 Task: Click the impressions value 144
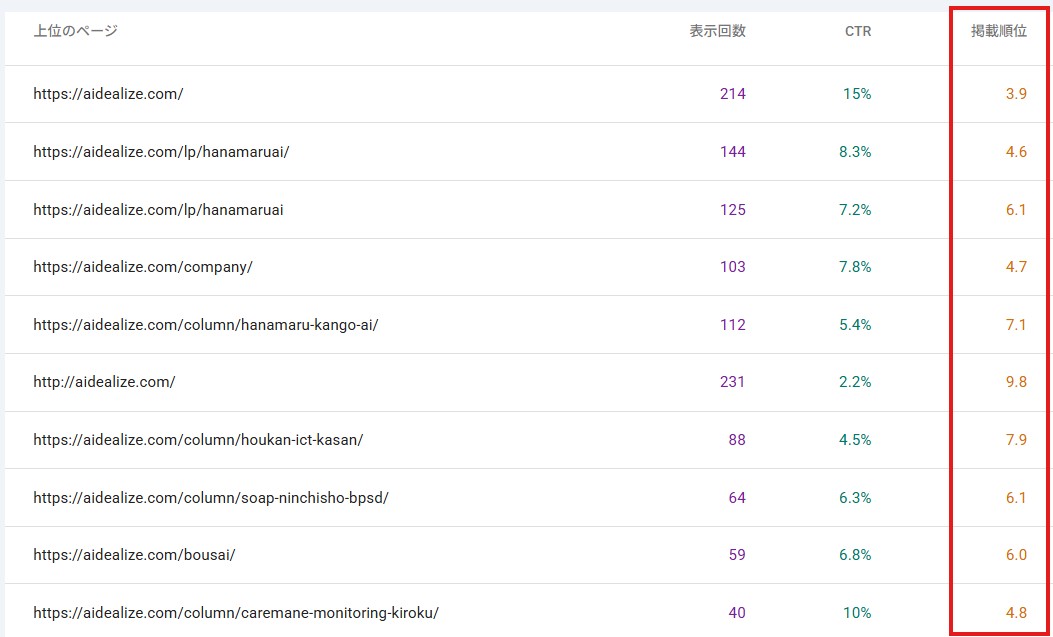[x=733, y=152]
